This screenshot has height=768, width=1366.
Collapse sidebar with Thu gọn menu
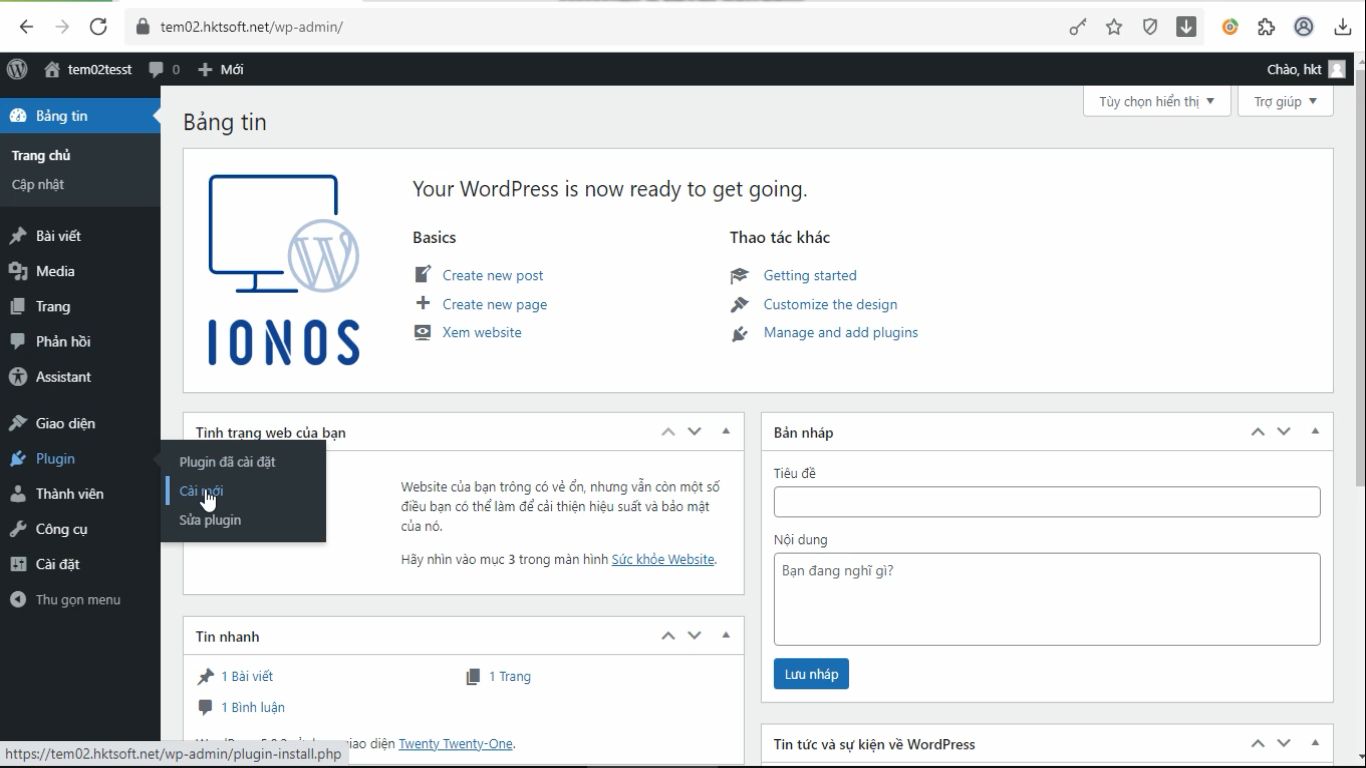click(x=77, y=600)
